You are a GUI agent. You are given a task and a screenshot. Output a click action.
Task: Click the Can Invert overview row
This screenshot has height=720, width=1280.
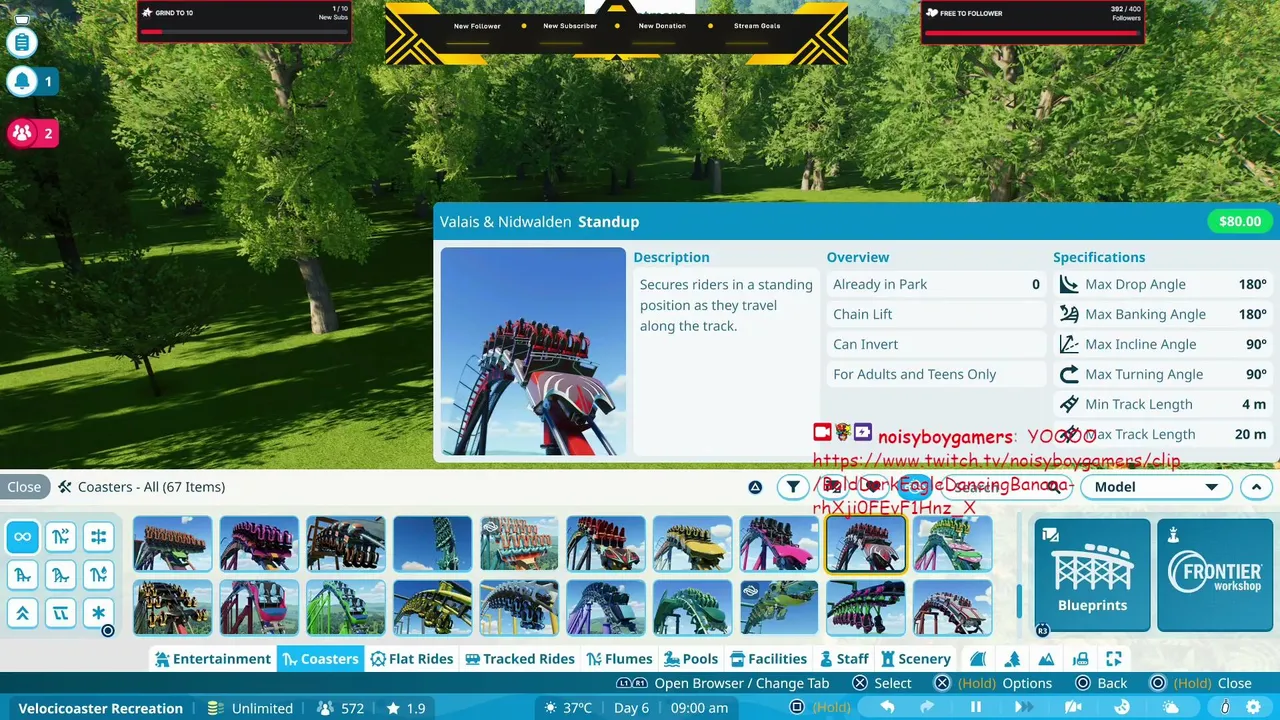(x=936, y=344)
